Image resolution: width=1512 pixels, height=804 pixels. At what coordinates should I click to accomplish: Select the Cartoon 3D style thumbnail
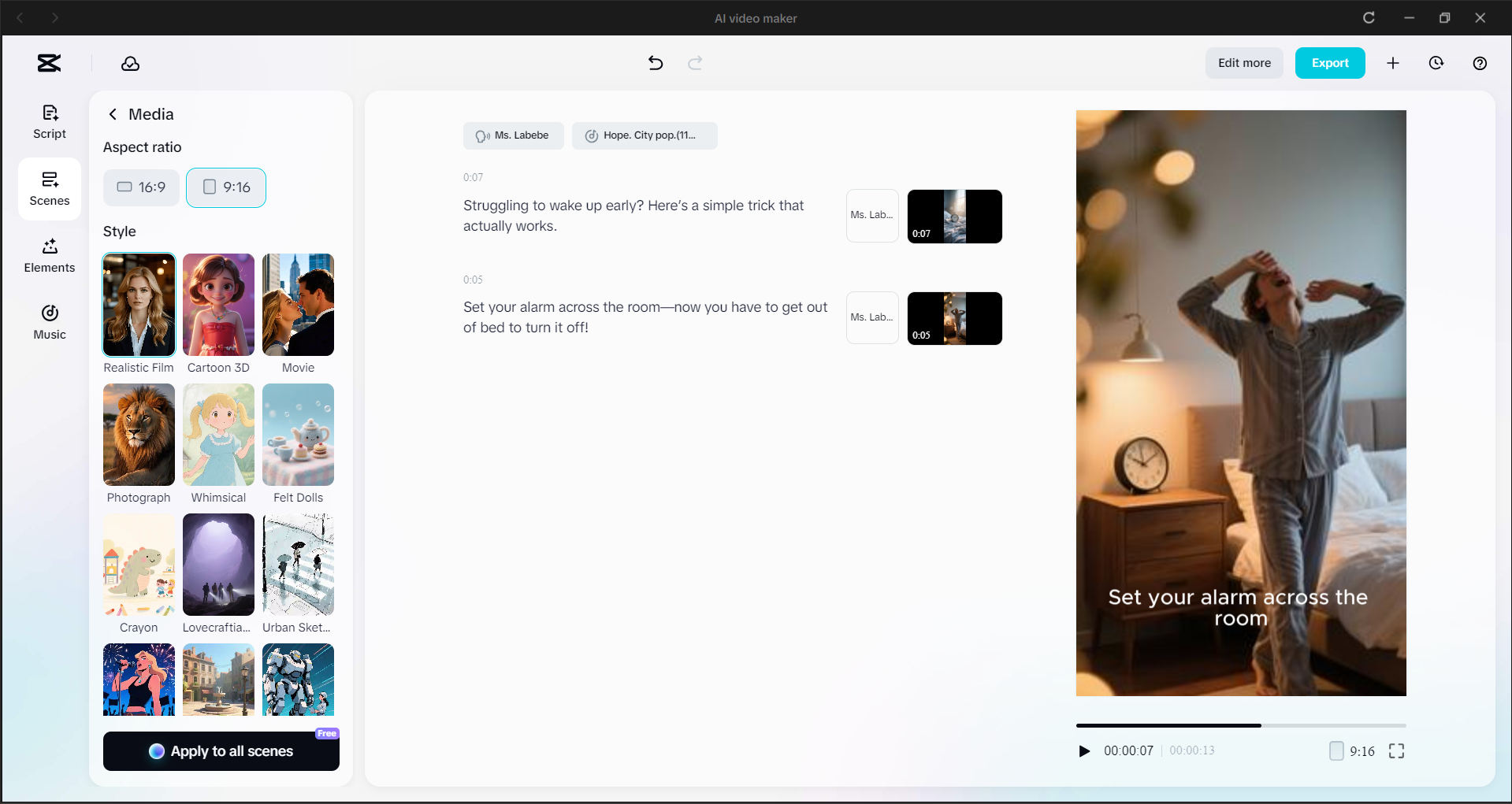[218, 305]
